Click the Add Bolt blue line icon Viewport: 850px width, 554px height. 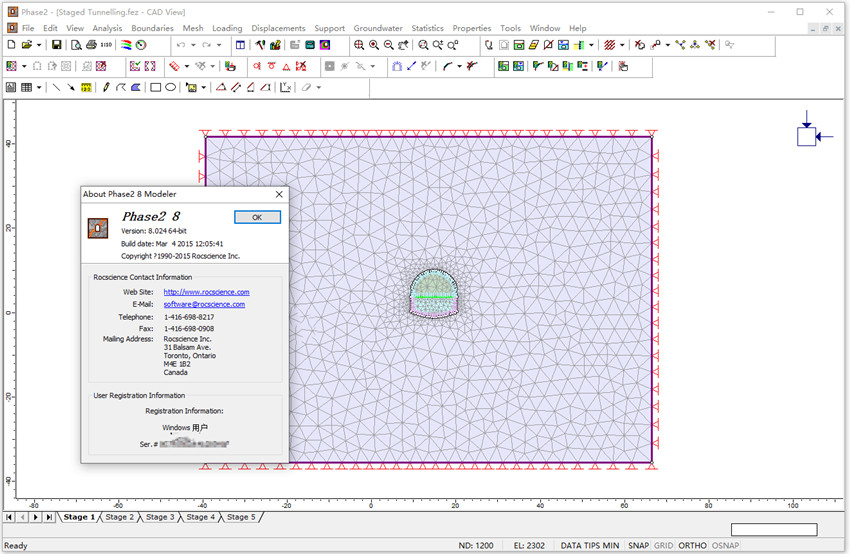tap(411, 66)
